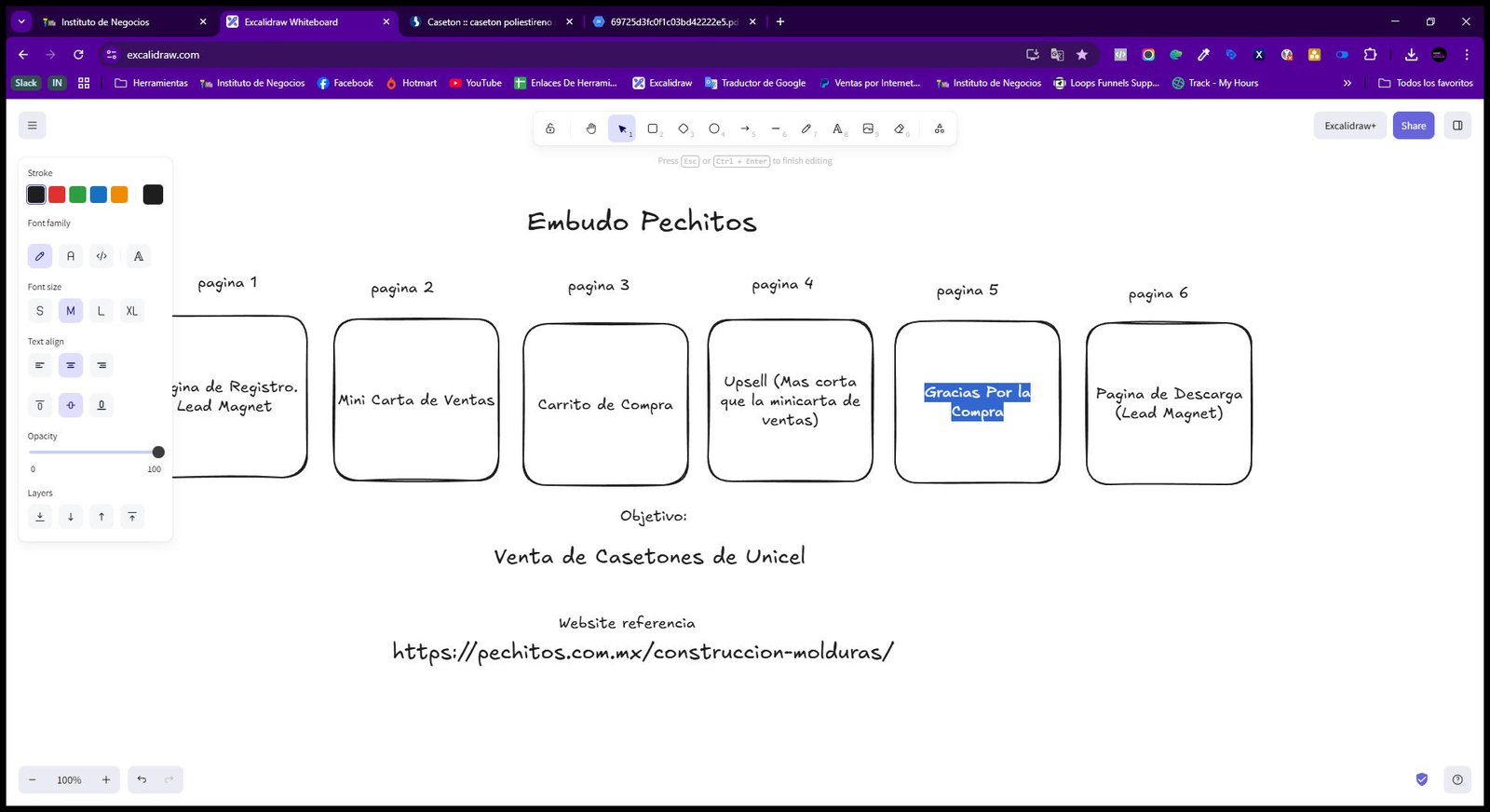Choose hand-drawn font family
The image size is (1490, 812).
coord(40,256)
